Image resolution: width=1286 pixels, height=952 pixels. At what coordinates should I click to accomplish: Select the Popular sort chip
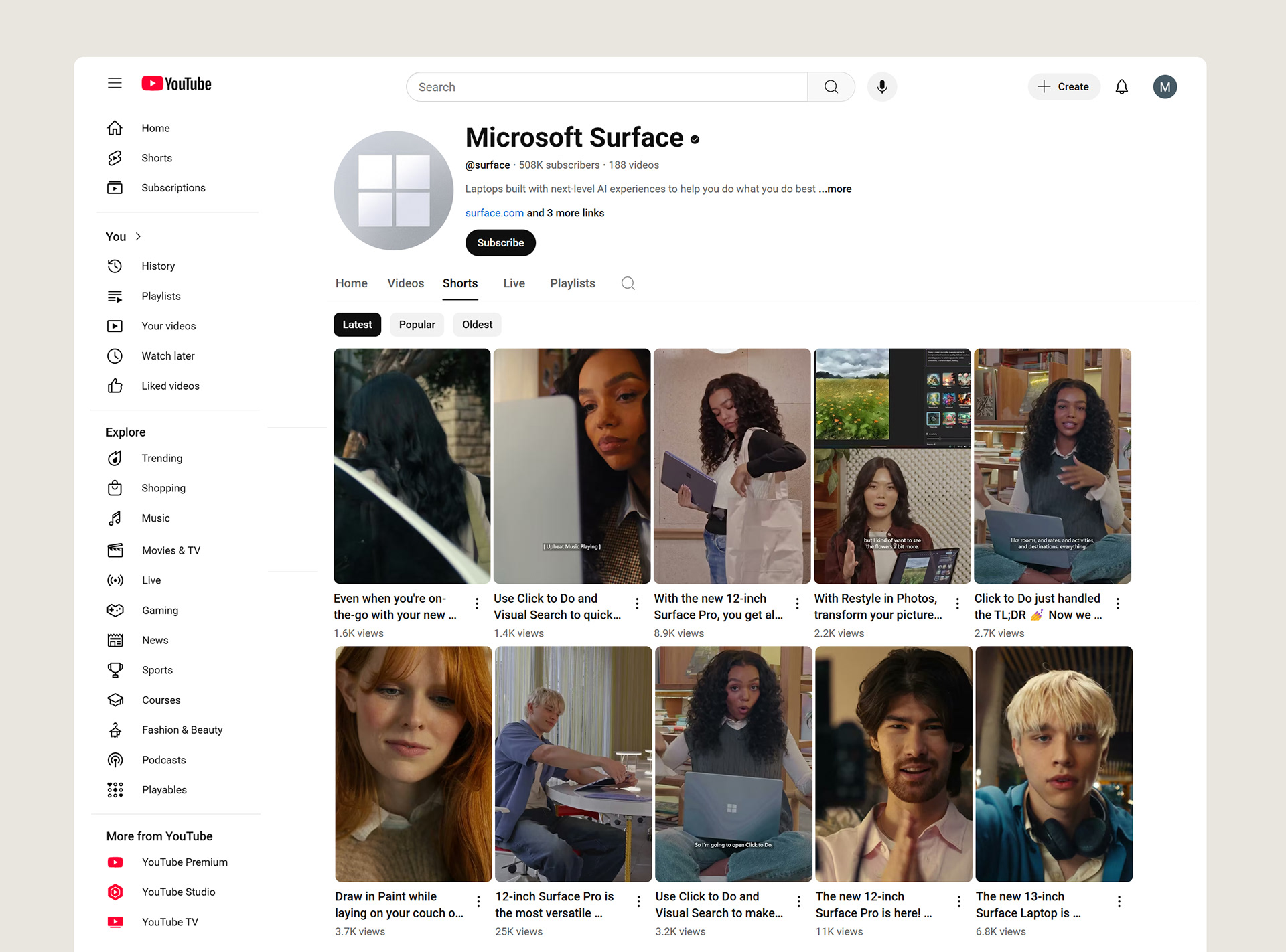point(417,325)
